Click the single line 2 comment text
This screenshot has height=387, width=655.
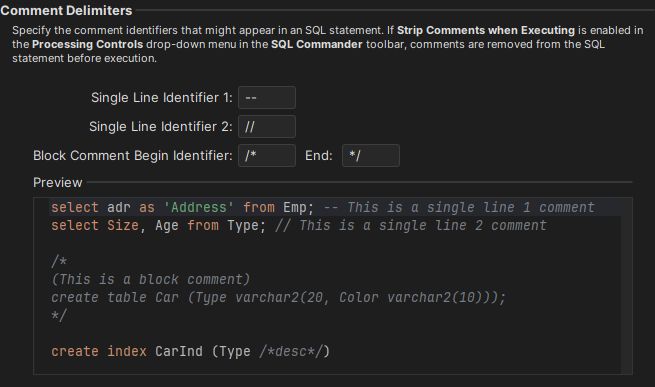pyautogui.click(x=411, y=225)
